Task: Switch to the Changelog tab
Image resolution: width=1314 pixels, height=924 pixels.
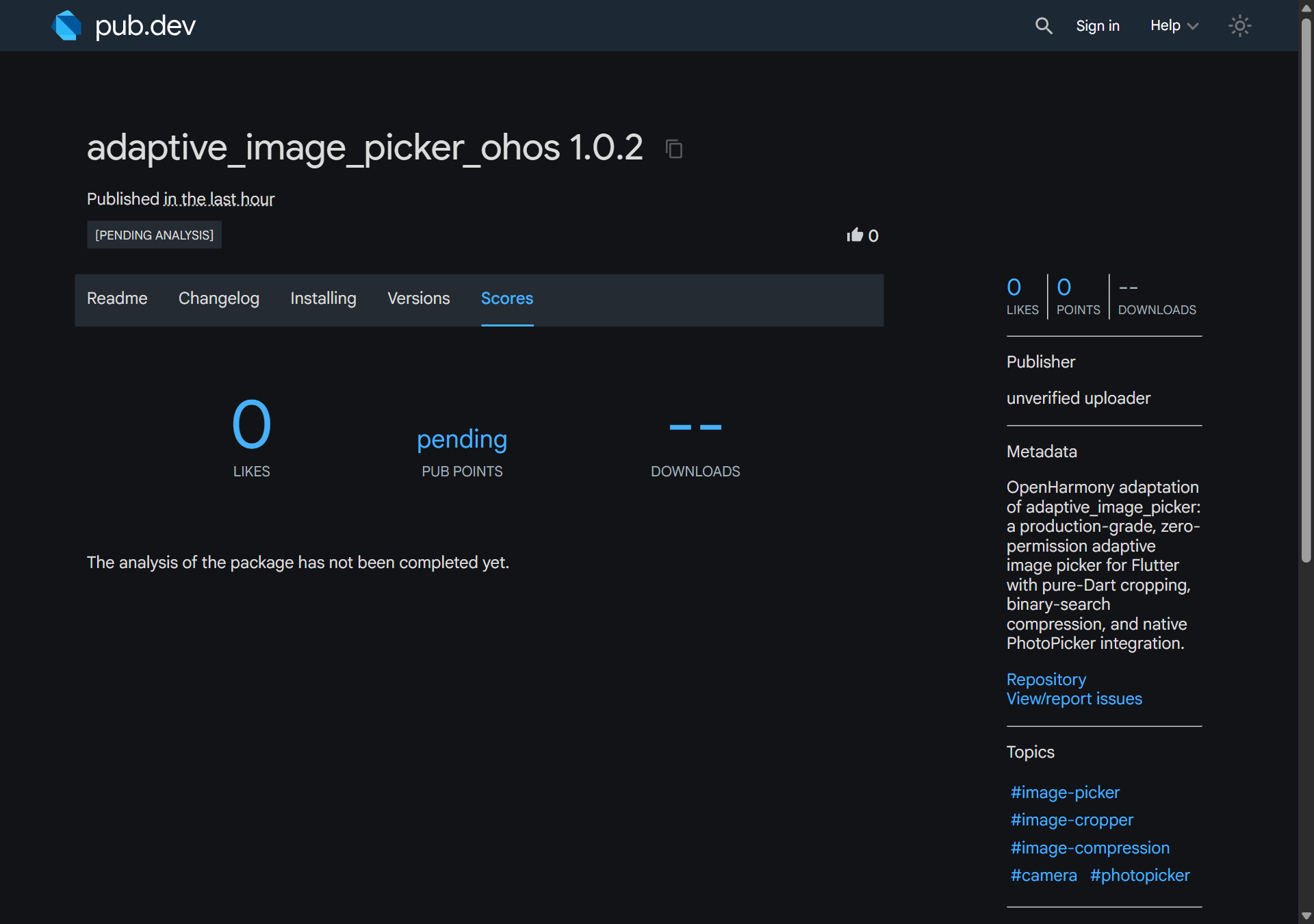Action: (219, 299)
